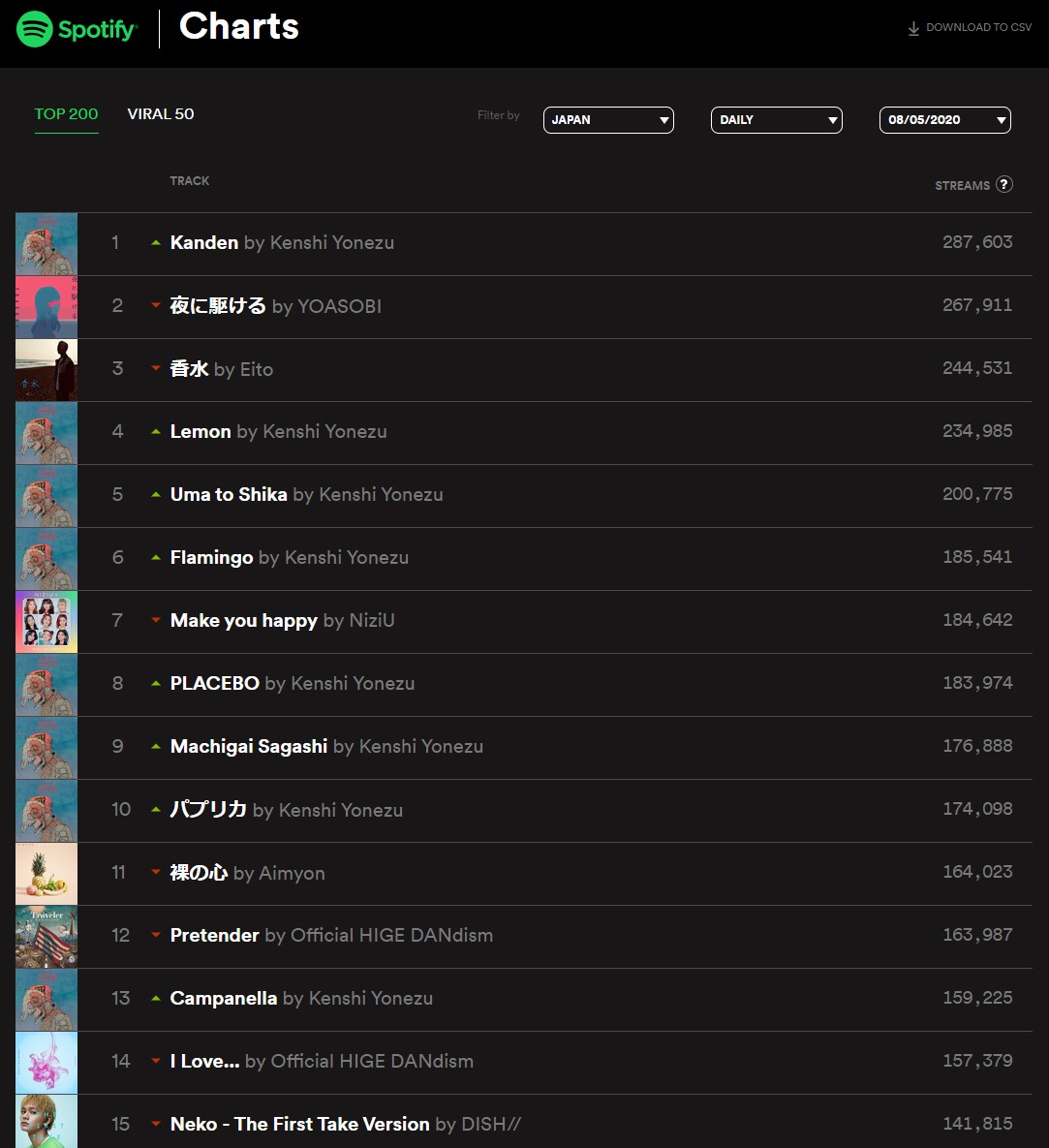Click the trend arrow beside Campanella
The width and height of the screenshot is (1049, 1148).
tap(155, 998)
